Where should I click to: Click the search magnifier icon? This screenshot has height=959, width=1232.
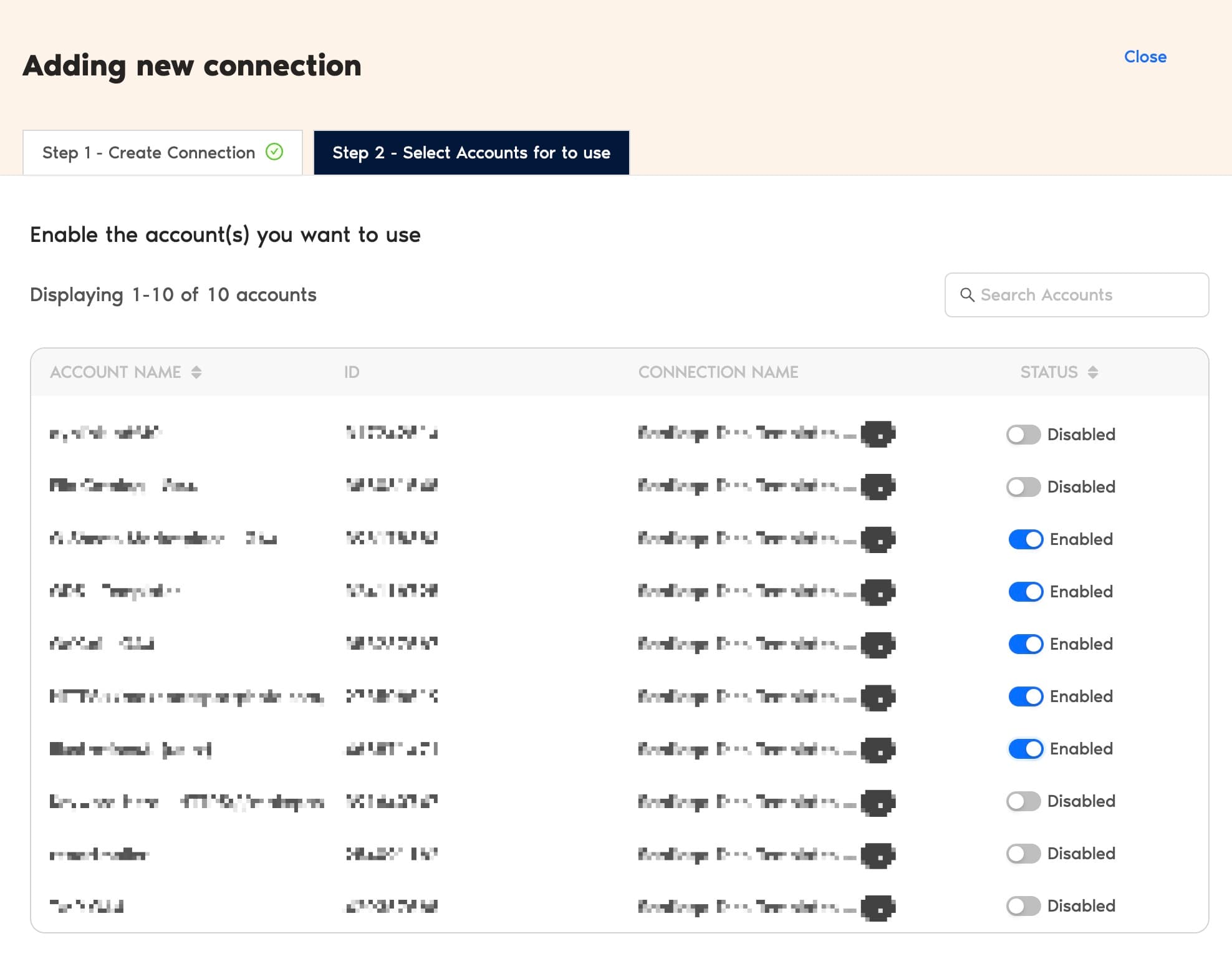click(x=967, y=295)
